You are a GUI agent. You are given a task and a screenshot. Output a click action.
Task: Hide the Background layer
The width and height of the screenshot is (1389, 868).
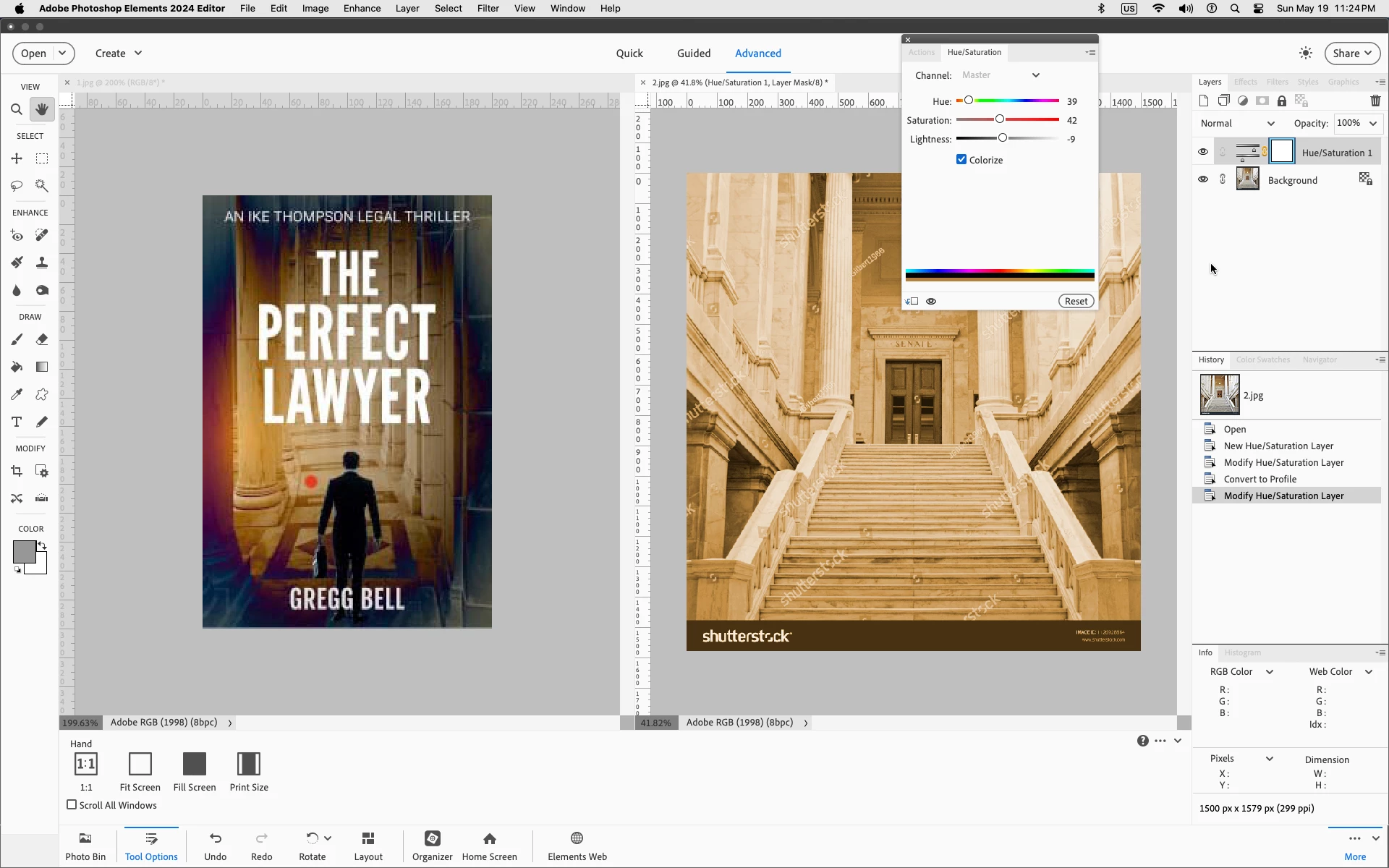point(1202,179)
